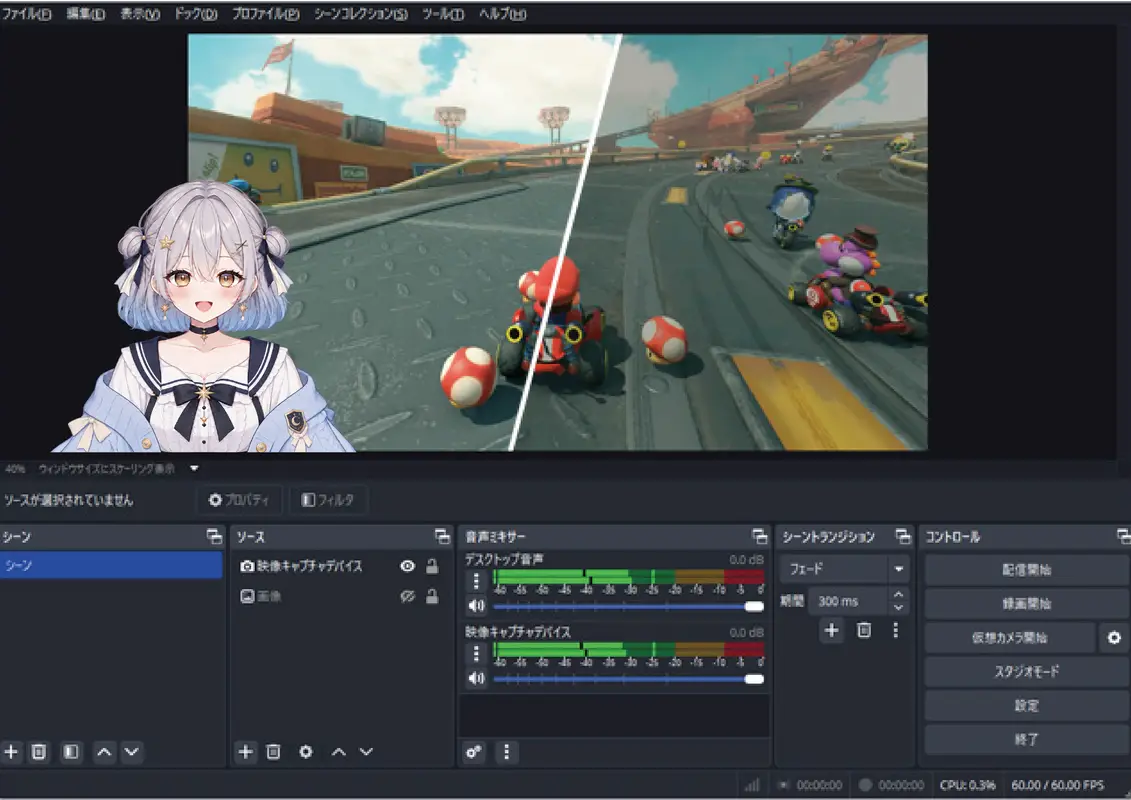The image size is (1131, 800).
Task: Mute 映像キャプチャデバイス audio with speaker icon
Action: 476,679
